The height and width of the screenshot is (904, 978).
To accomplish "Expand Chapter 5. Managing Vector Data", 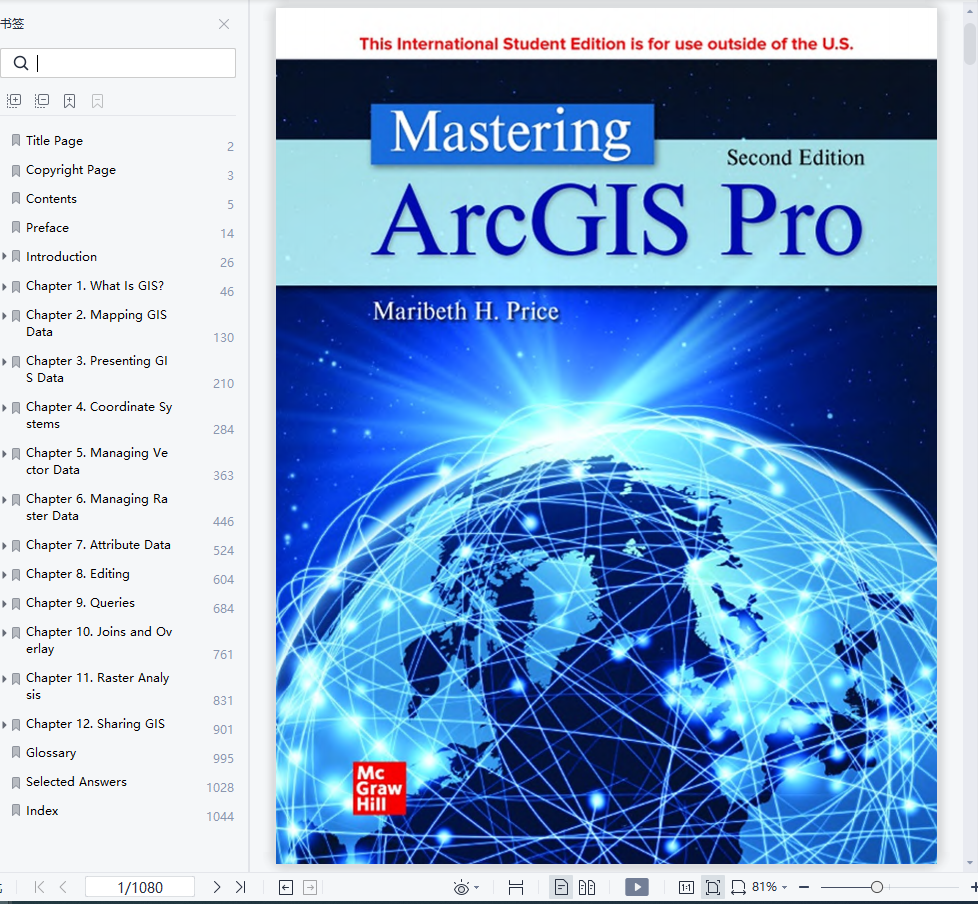I will 4,454.
